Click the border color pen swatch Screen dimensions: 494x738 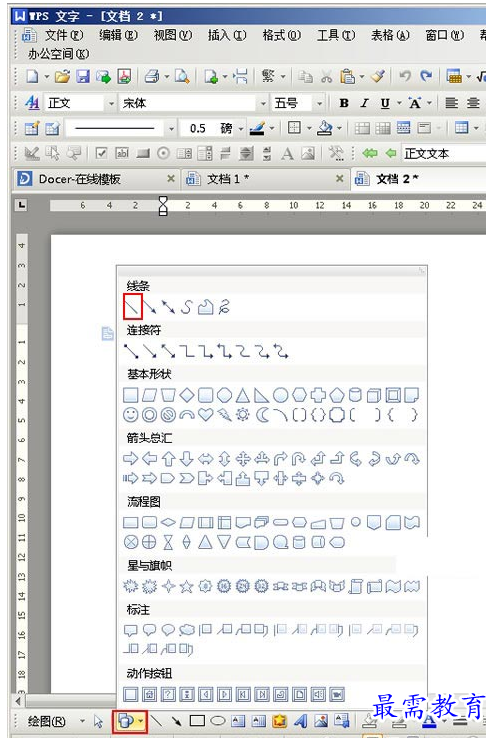(x=257, y=128)
